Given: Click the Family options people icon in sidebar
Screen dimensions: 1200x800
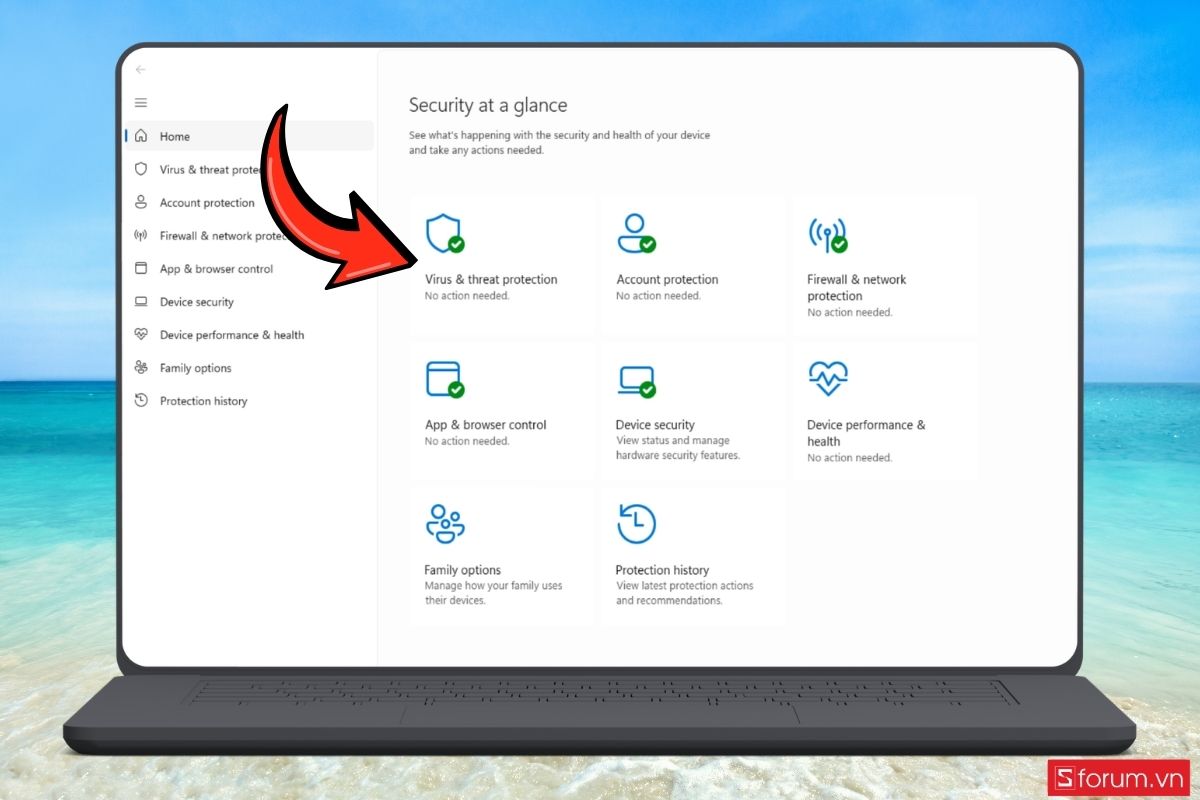Looking at the screenshot, I should pyautogui.click(x=141, y=368).
